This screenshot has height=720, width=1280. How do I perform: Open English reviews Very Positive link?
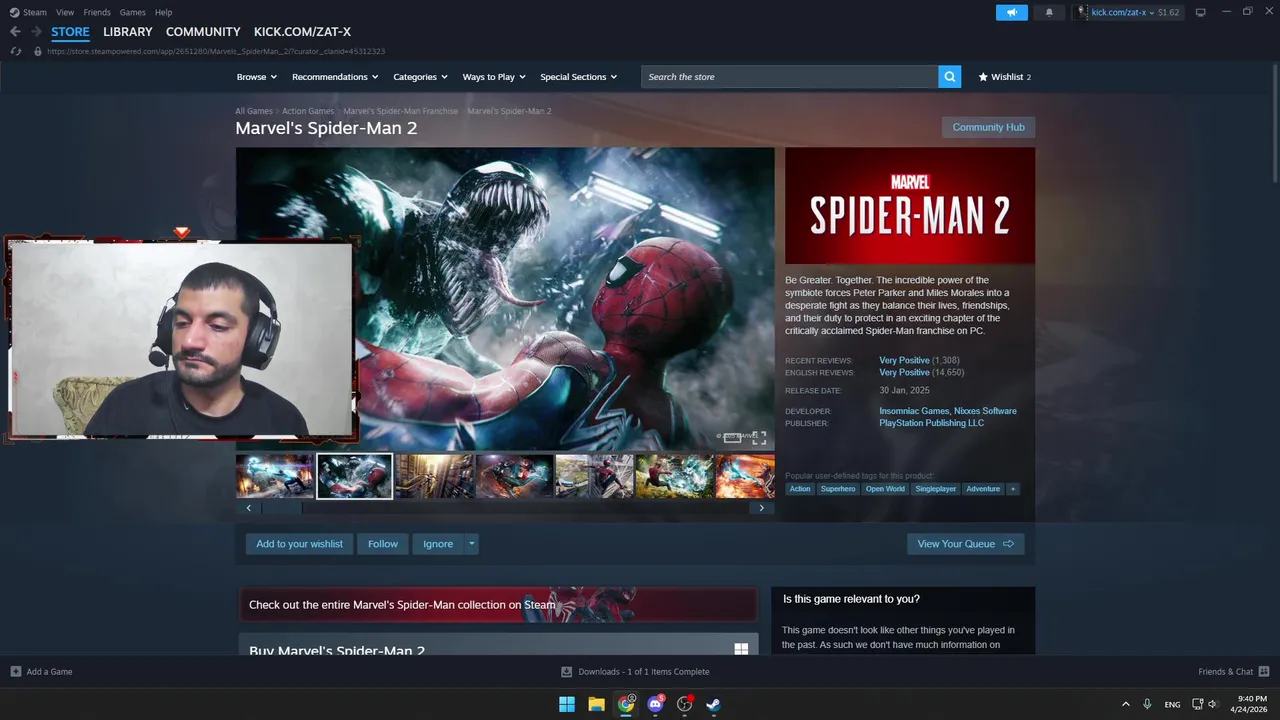[904, 372]
